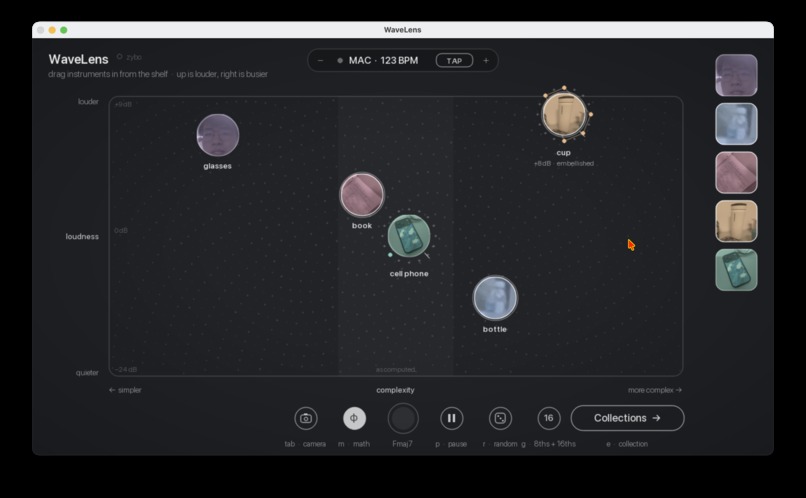
Task: Click the 'louder' axis label
Action: click(88, 102)
